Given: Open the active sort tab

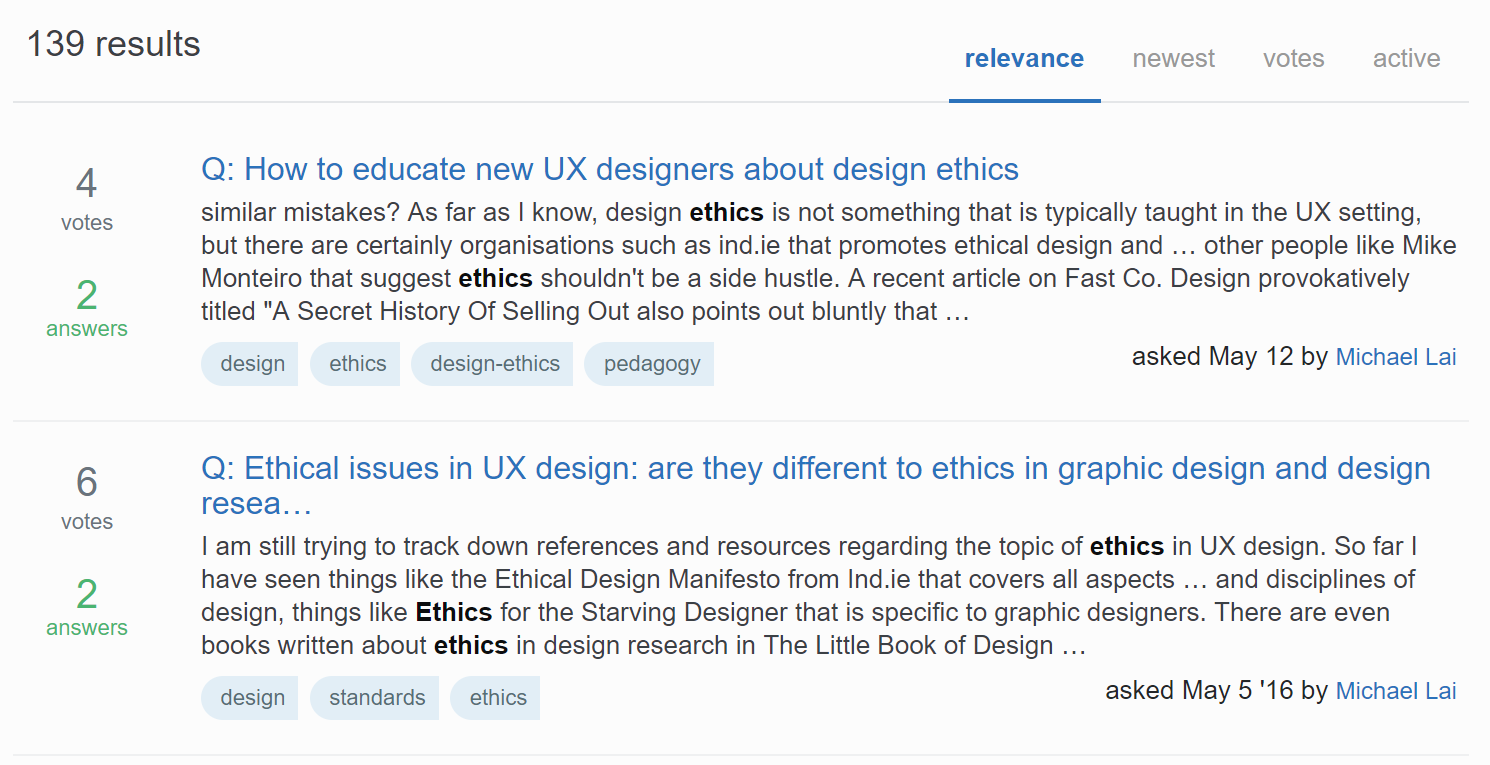Looking at the screenshot, I should pyautogui.click(x=1406, y=59).
